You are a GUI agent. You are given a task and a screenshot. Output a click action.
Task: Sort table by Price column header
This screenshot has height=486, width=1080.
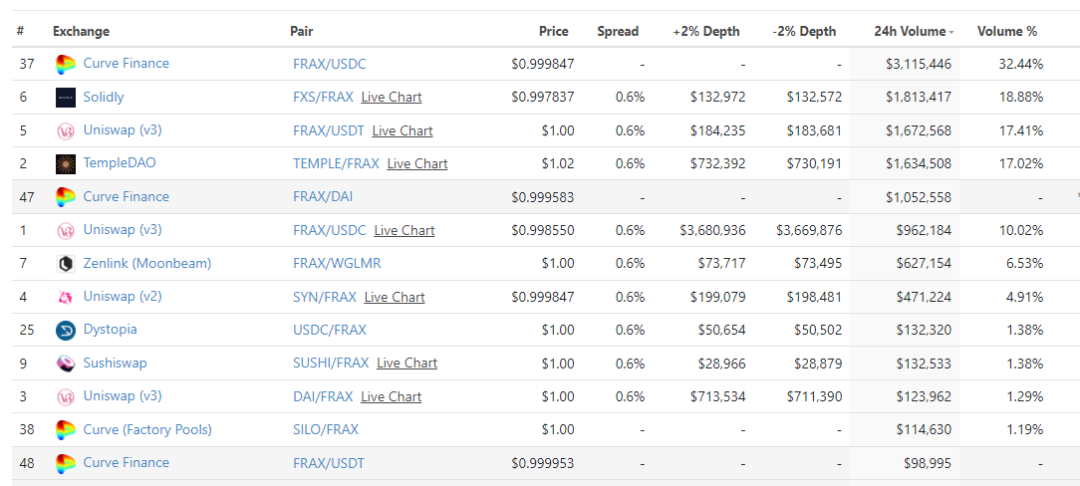554,32
